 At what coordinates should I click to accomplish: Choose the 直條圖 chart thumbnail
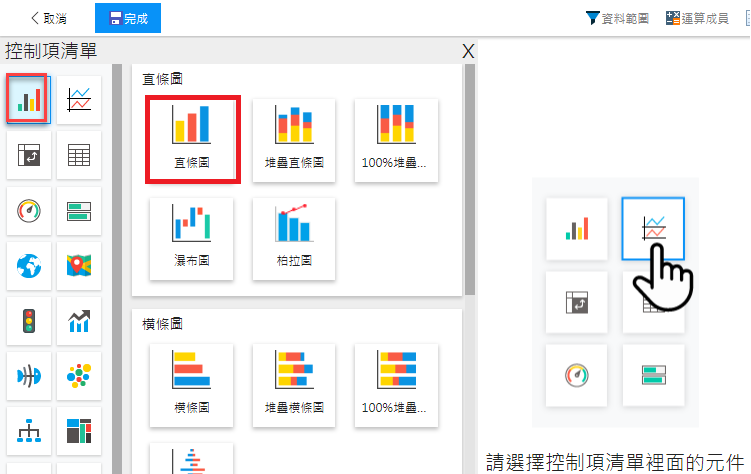point(192,139)
